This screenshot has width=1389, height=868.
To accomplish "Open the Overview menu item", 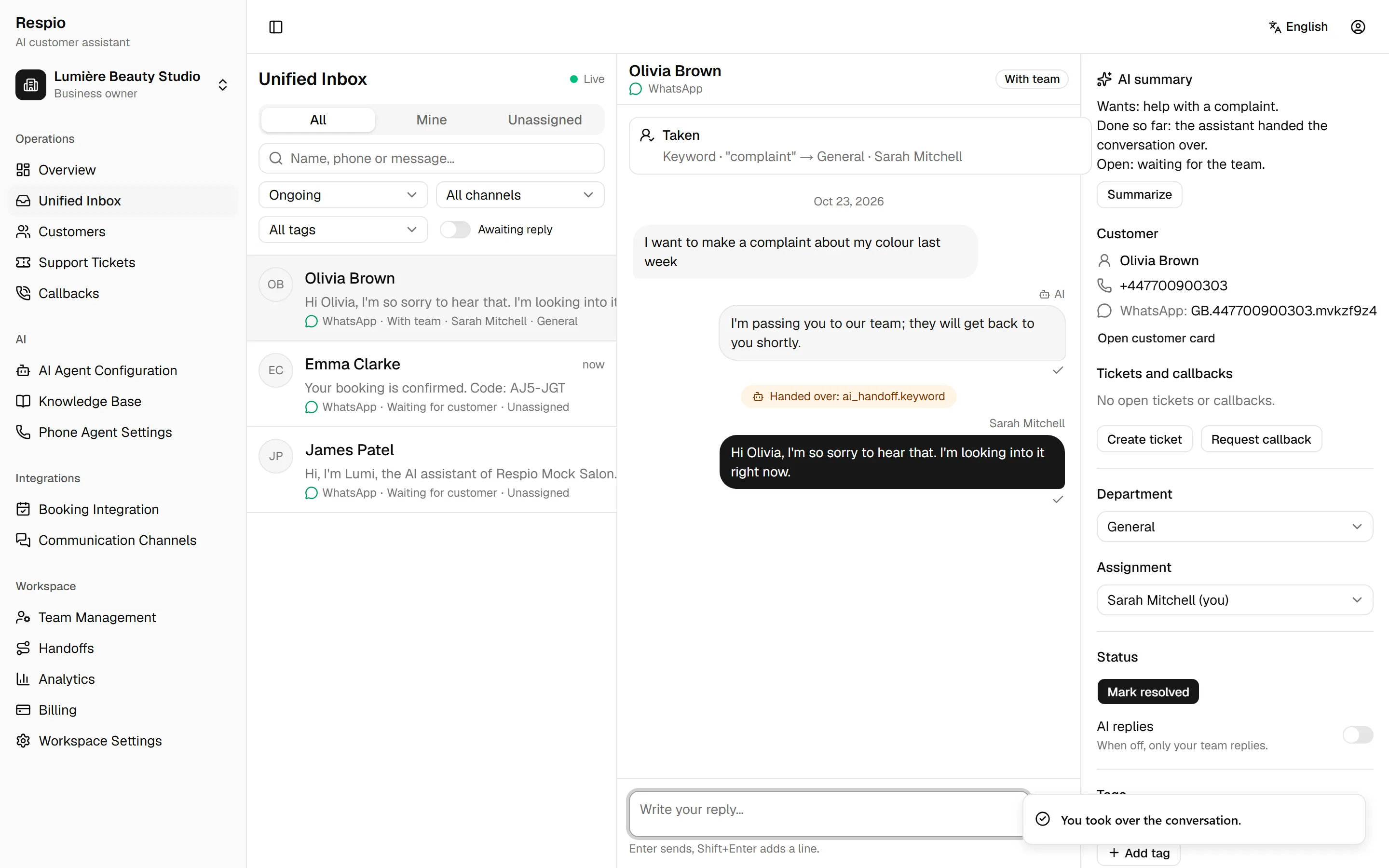I will (123, 170).
